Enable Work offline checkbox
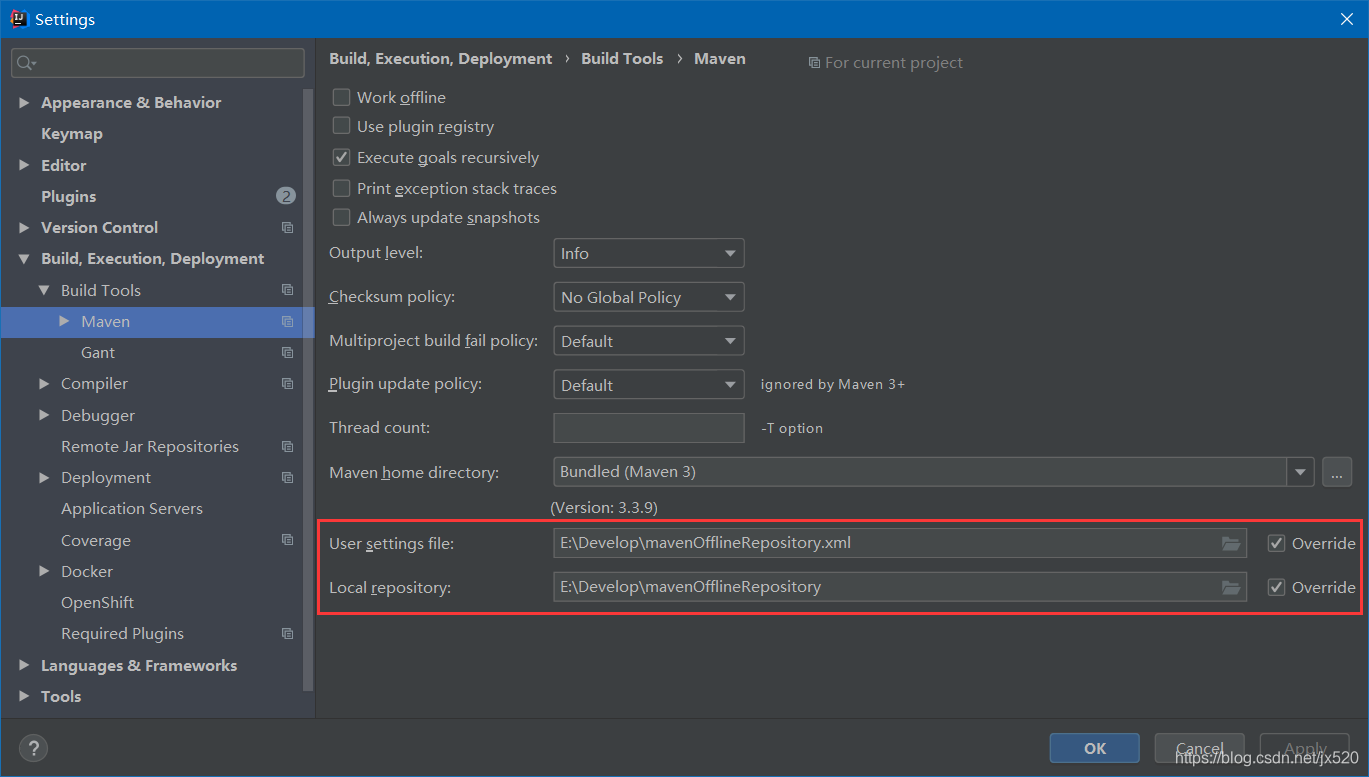The width and height of the screenshot is (1369, 777). 341,97
